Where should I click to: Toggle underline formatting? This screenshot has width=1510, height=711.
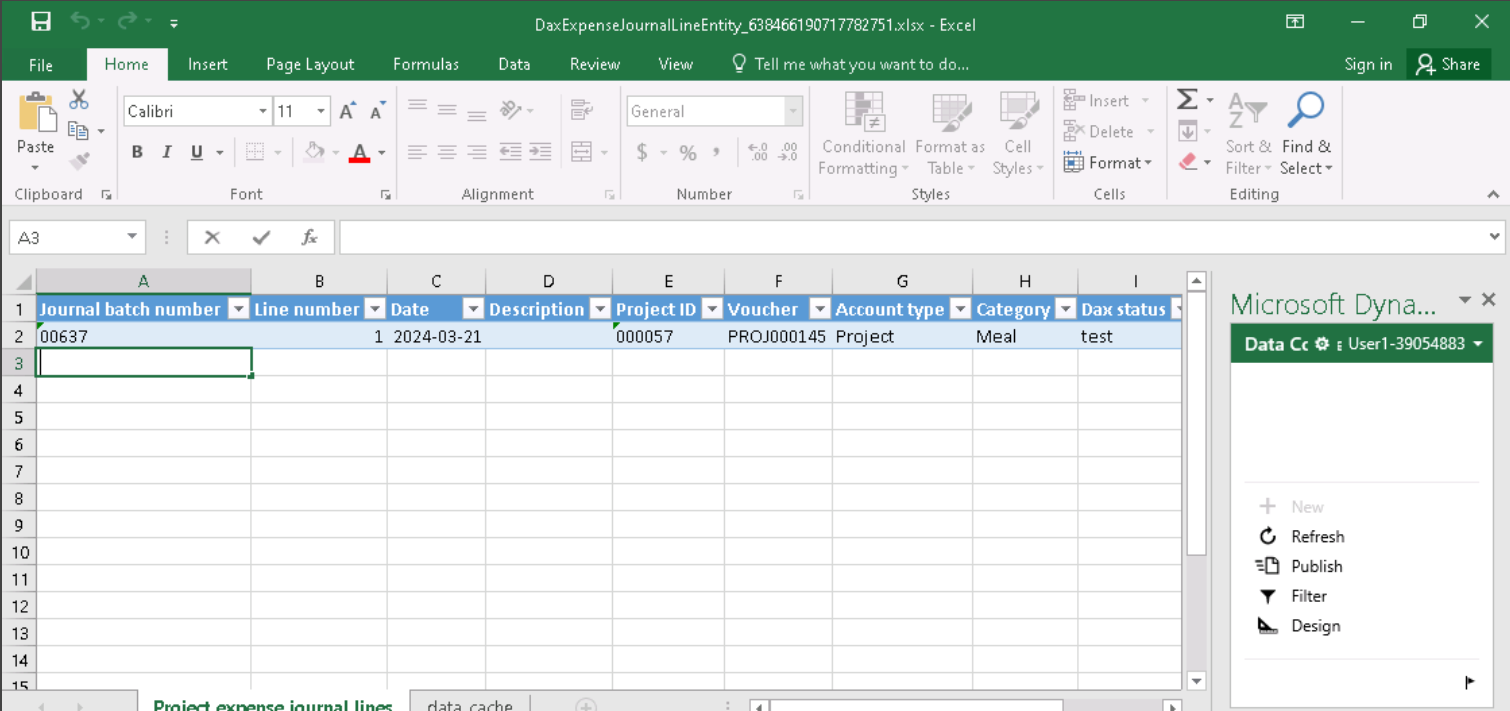(196, 152)
